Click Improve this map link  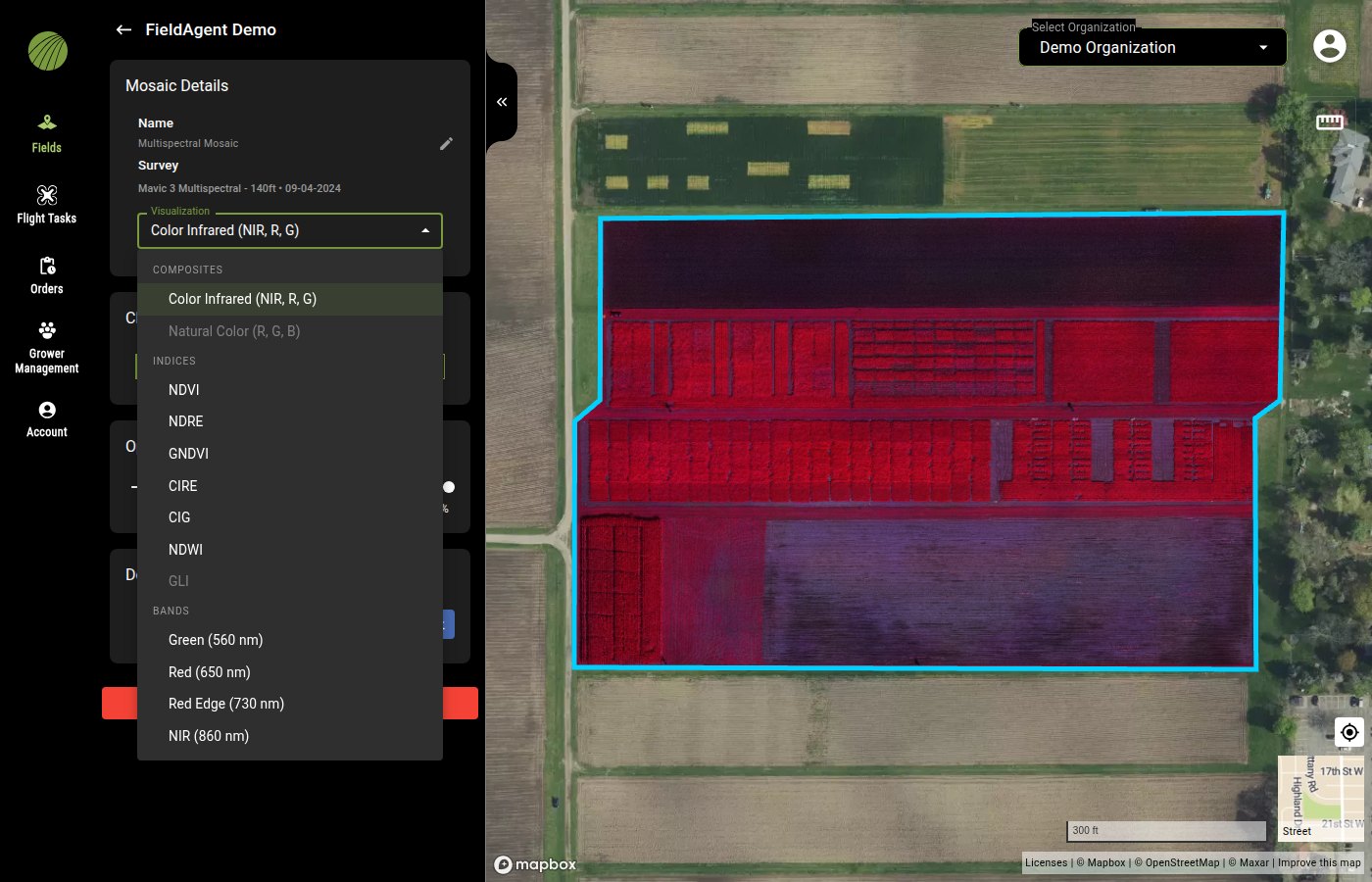[1319, 862]
